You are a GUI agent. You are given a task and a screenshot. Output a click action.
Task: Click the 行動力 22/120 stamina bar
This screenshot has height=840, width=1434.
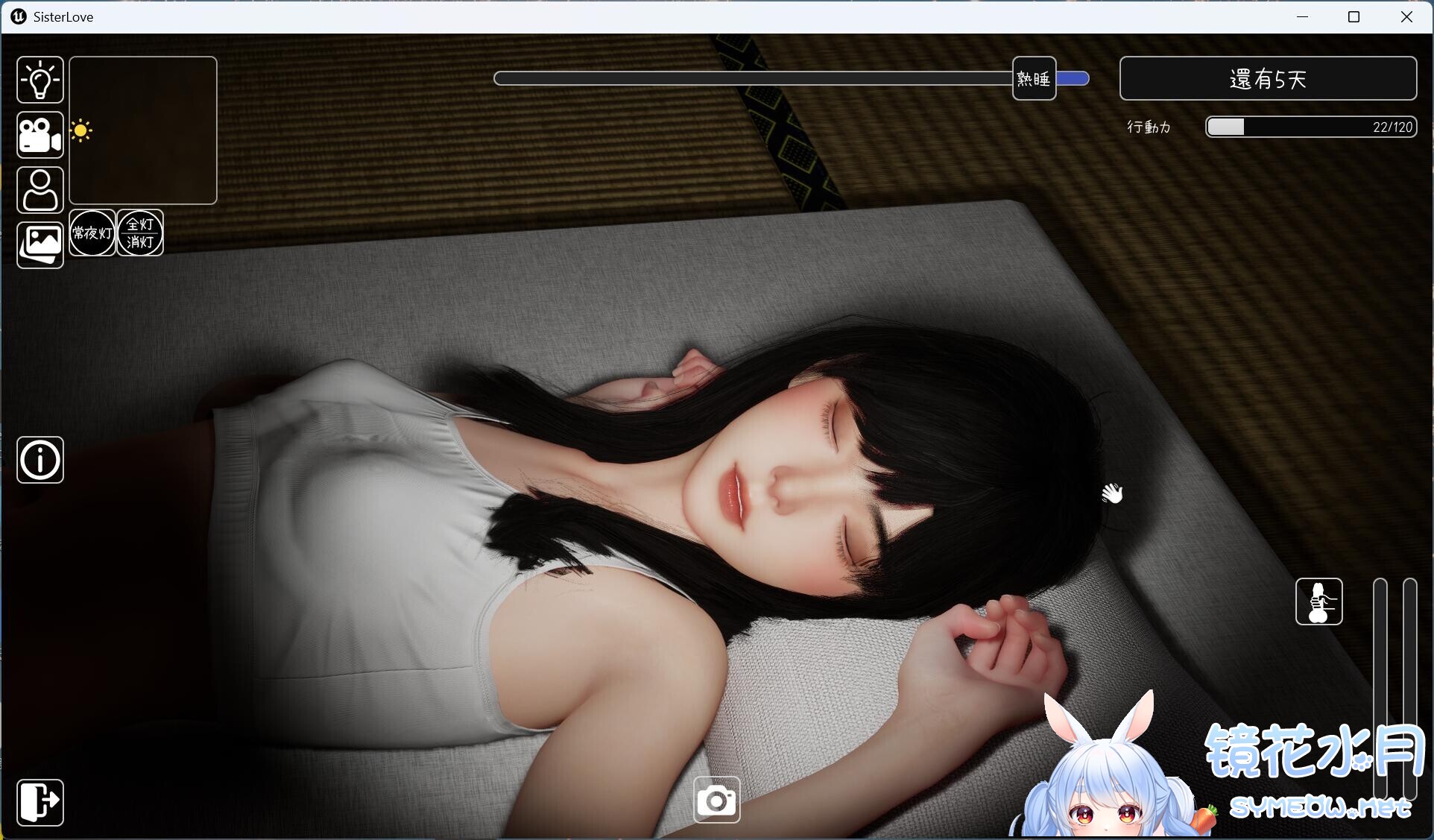[1311, 127]
